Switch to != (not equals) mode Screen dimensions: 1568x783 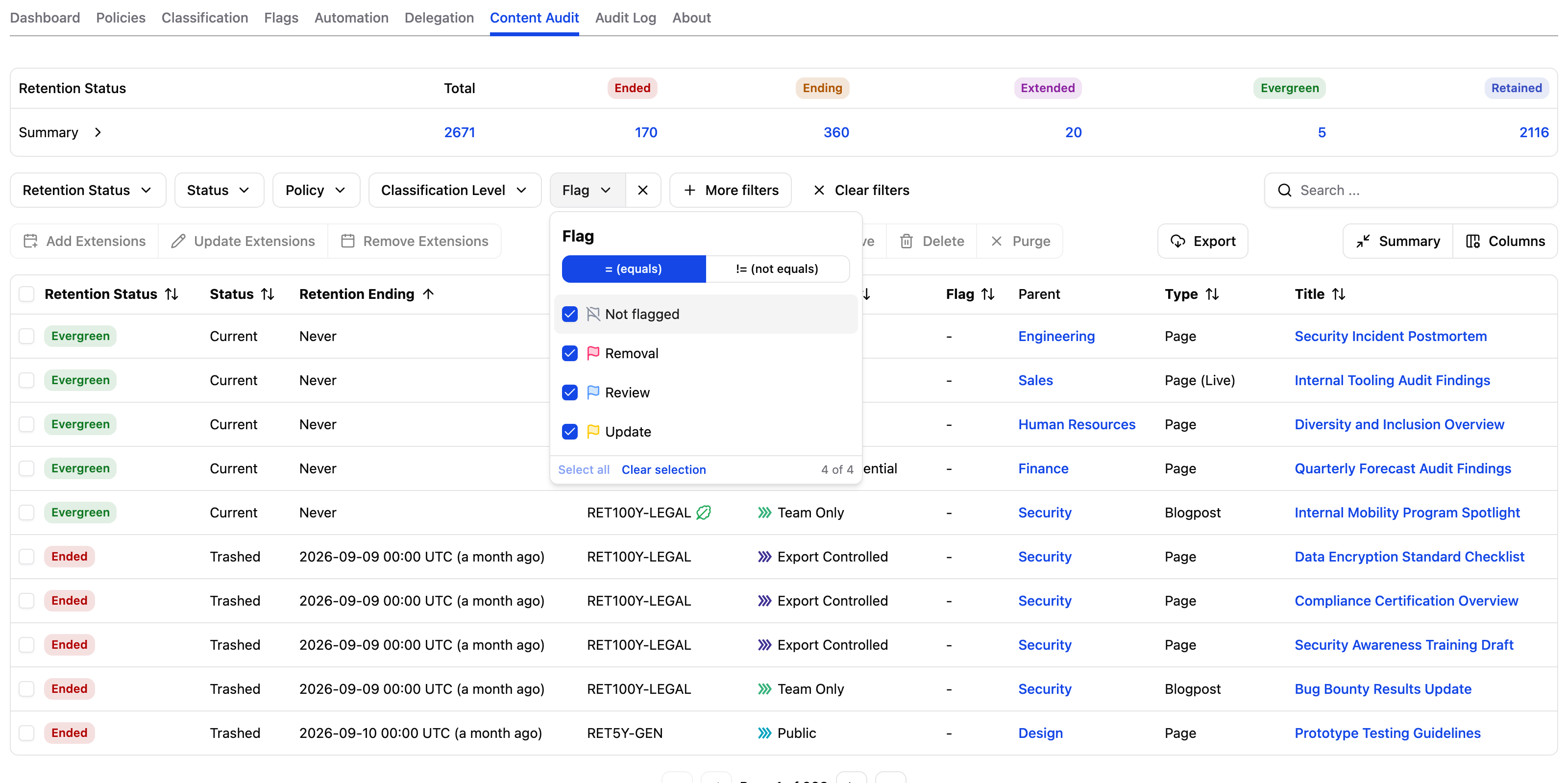tap(777, 269)
